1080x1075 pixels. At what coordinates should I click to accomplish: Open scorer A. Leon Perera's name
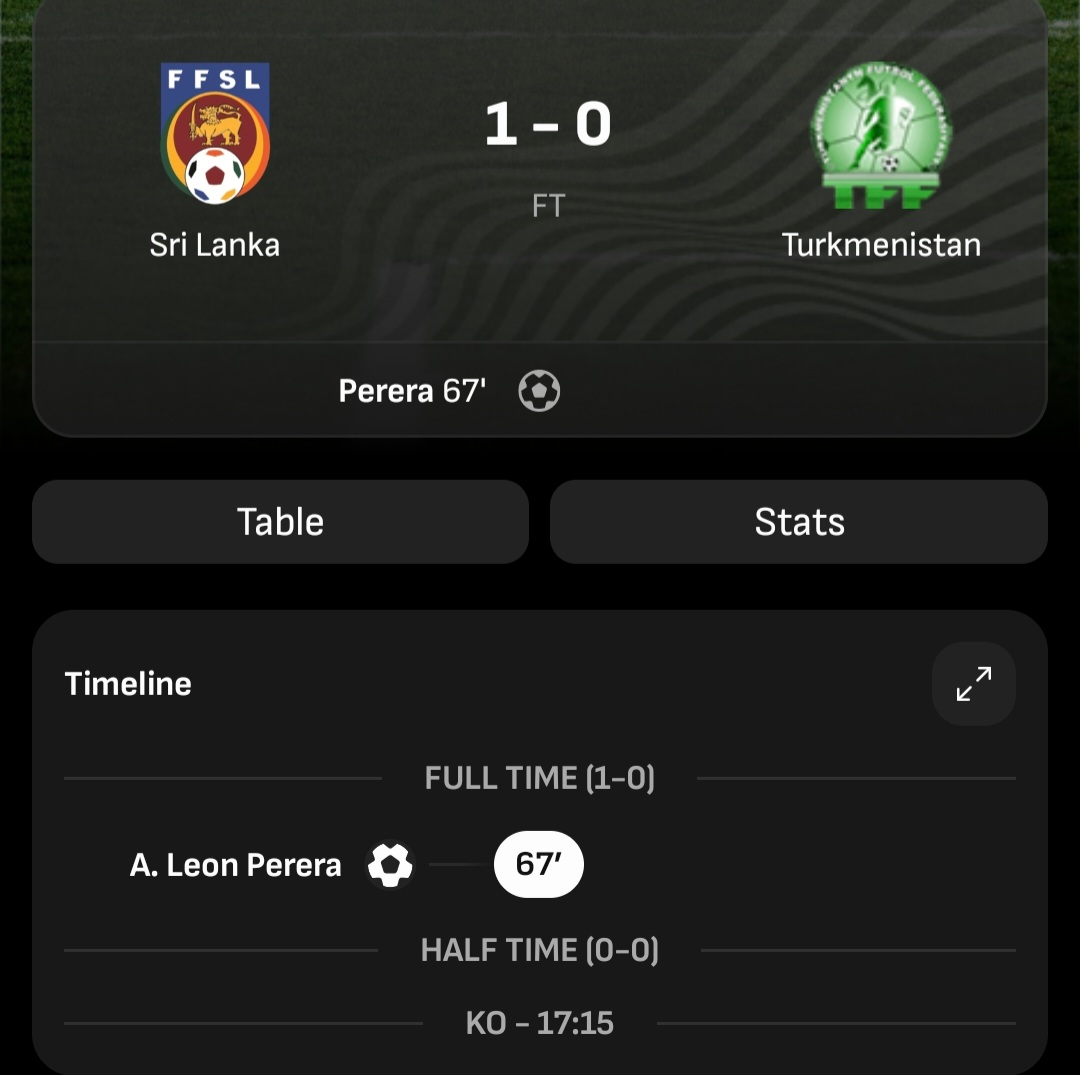(236, 865)
